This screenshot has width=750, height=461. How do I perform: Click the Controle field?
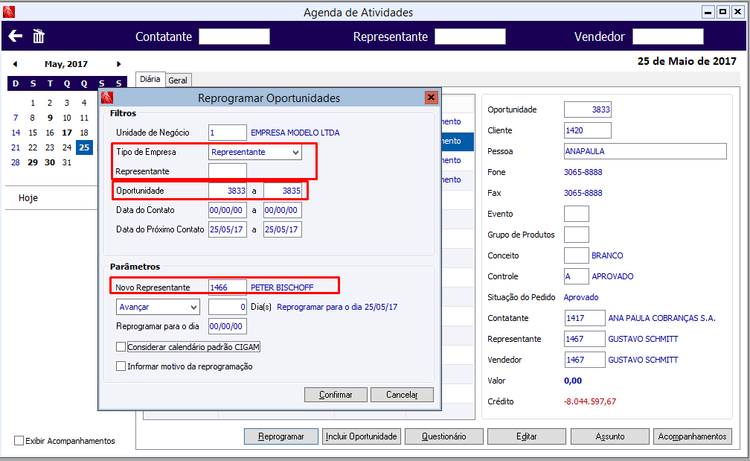[576, 276]
